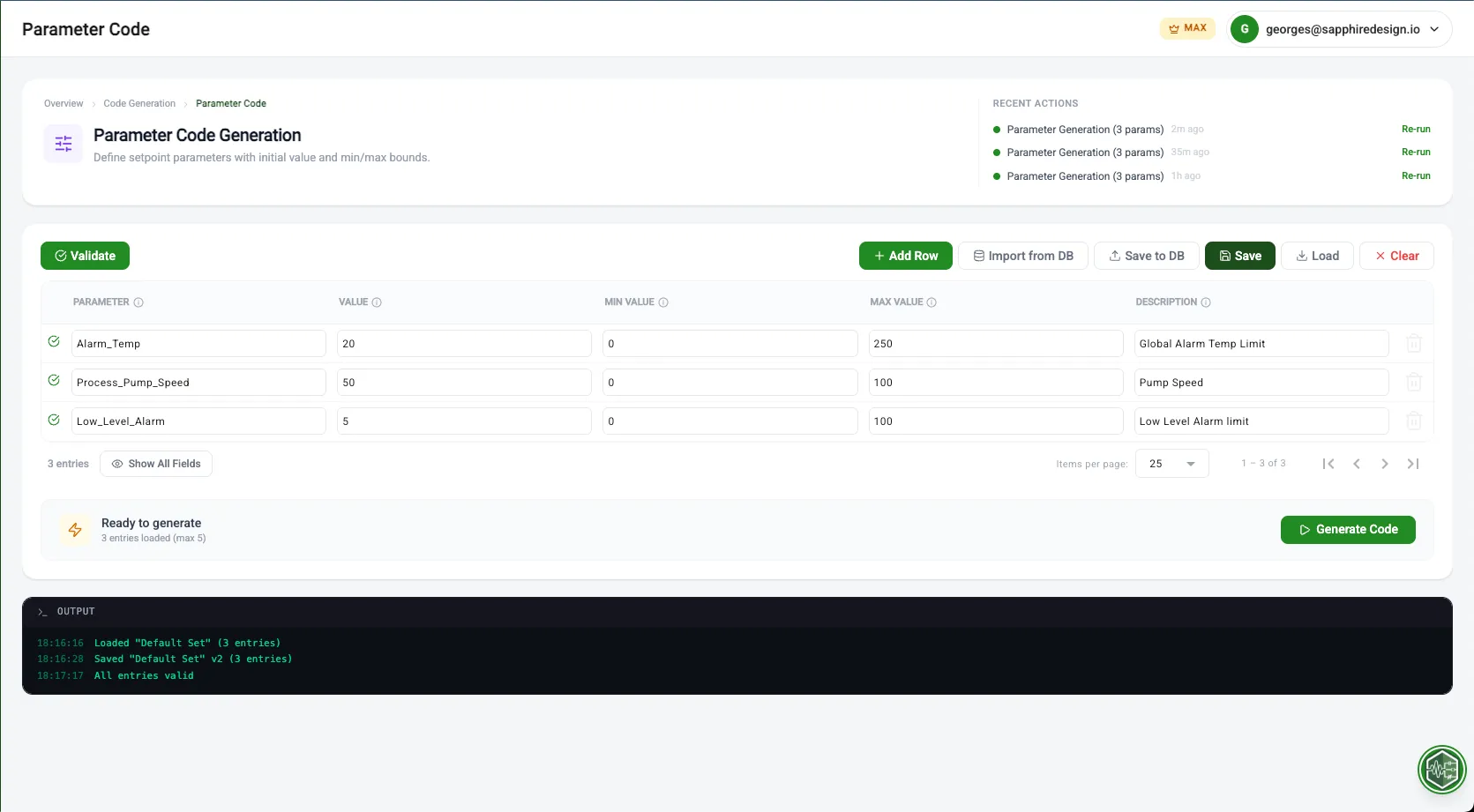Click the "1 – 3 of 3" pagination text
The height and width of the screenshot is (812, 1474).
coord(1263,463)
